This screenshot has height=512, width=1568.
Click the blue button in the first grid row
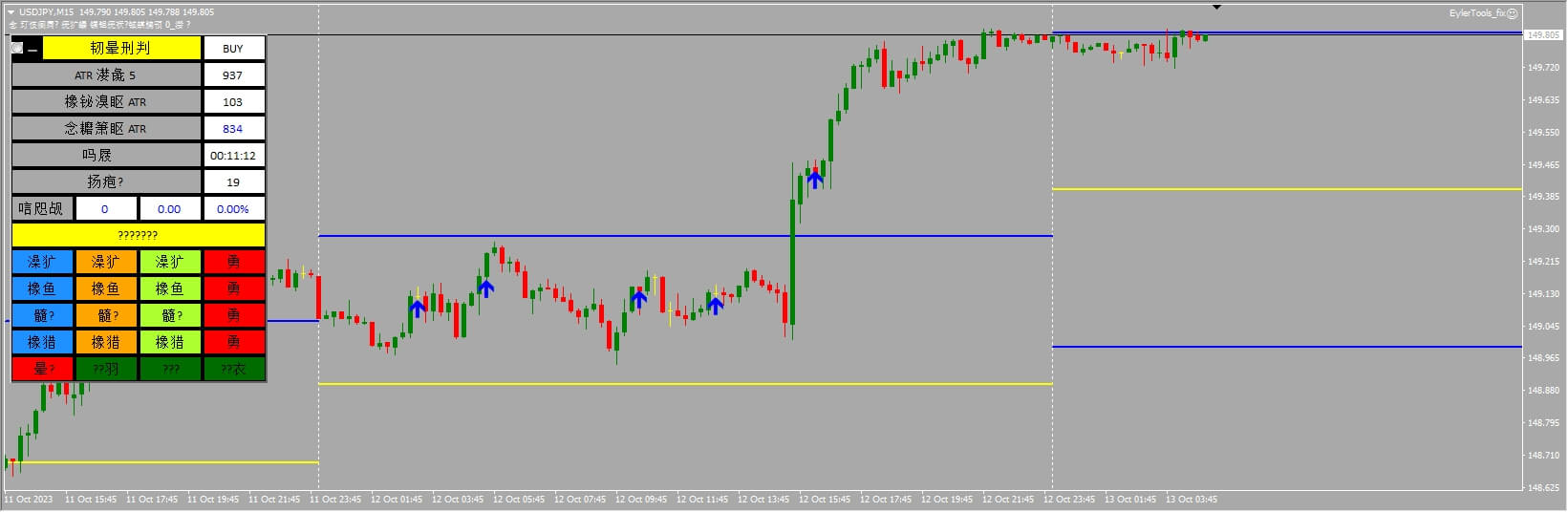(x=42, y=262)
